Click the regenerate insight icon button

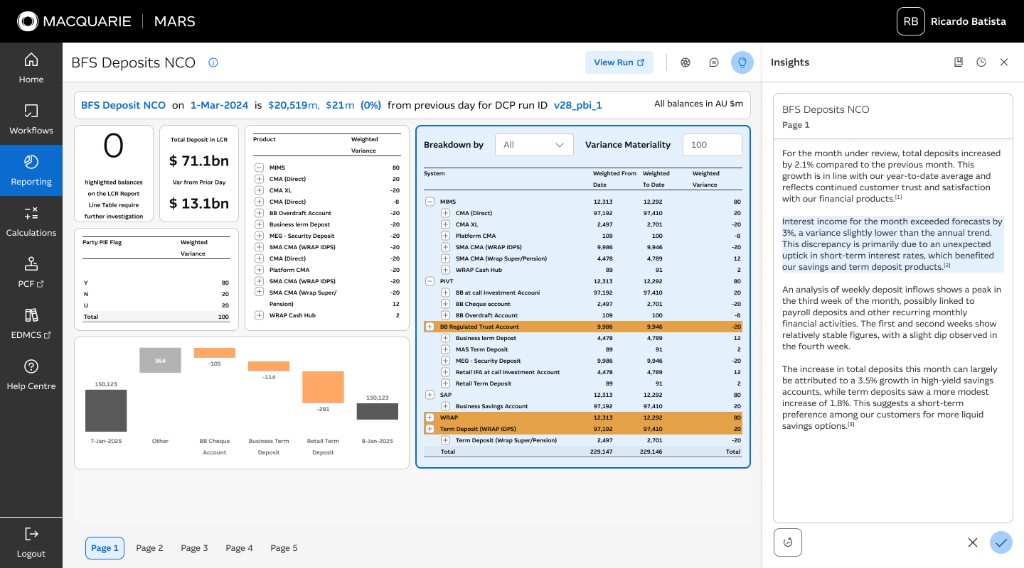click(x=788, y=543)
